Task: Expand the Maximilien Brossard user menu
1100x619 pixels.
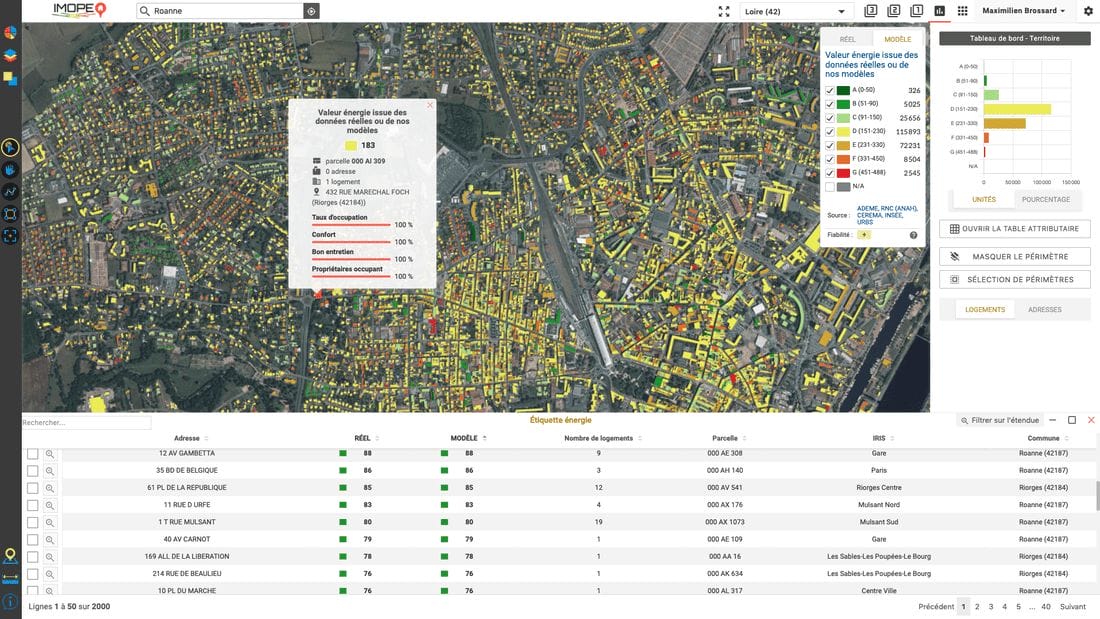Action: coord(1023,11)
